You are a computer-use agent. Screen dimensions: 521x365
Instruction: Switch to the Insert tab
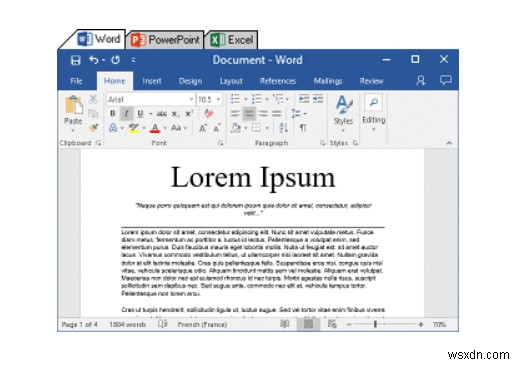click(152, 81)
